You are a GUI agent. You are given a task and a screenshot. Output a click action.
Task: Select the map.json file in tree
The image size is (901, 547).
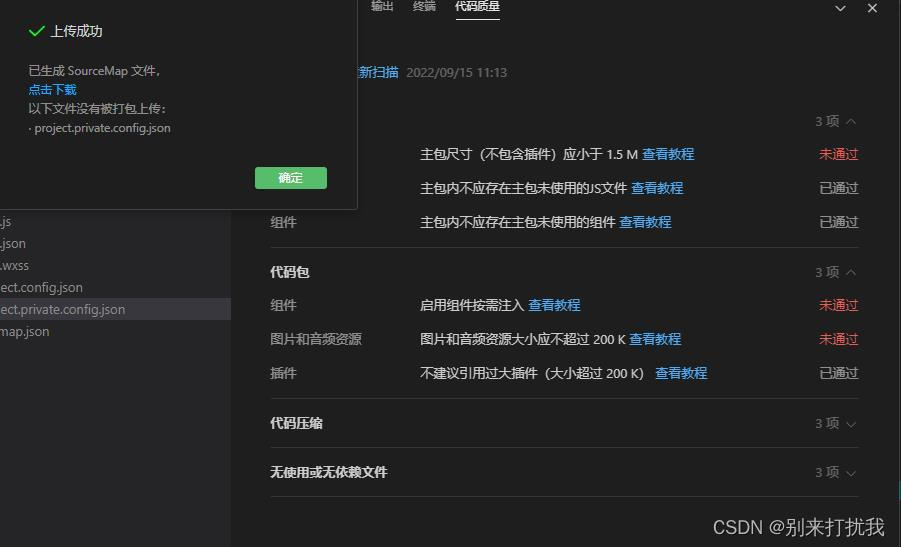click(25, 332)
